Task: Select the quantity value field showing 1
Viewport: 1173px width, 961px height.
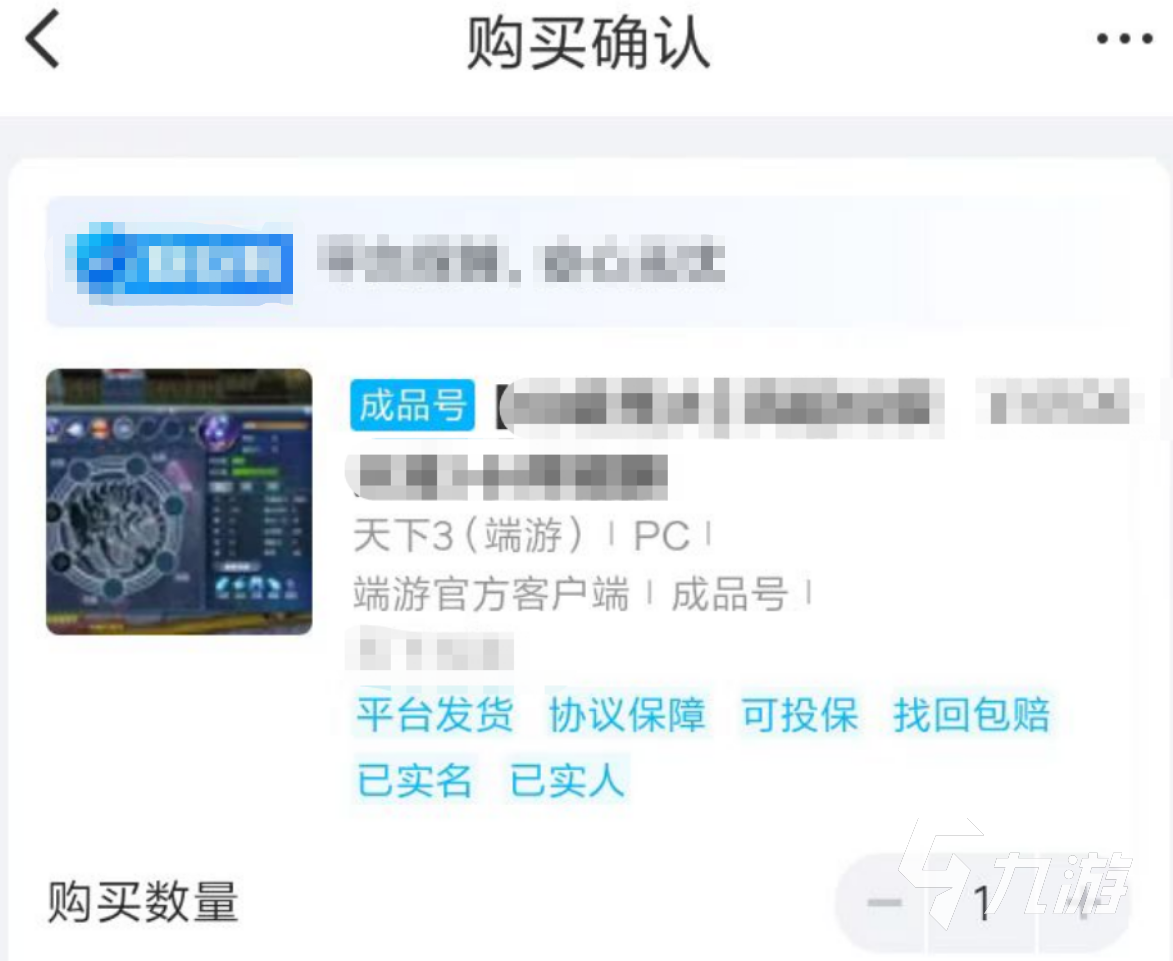Action: 983,903
